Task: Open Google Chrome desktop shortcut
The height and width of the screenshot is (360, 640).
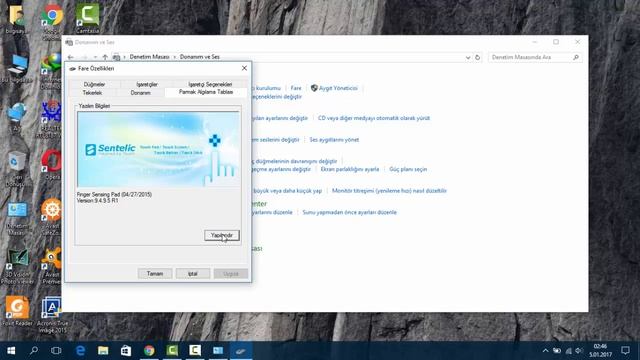Action: point(52,21)
